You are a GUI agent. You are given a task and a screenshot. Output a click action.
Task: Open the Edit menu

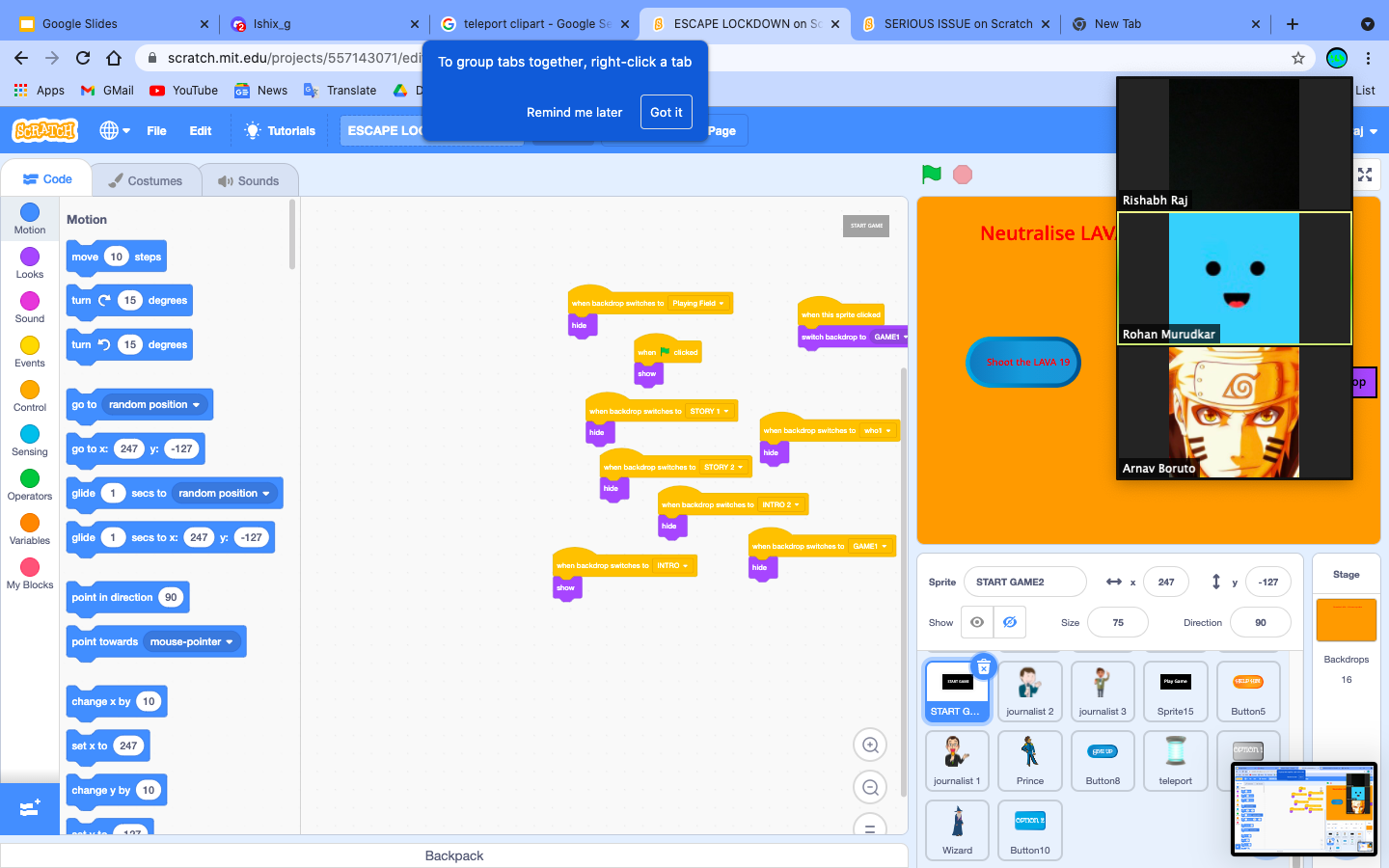(201, 130)
